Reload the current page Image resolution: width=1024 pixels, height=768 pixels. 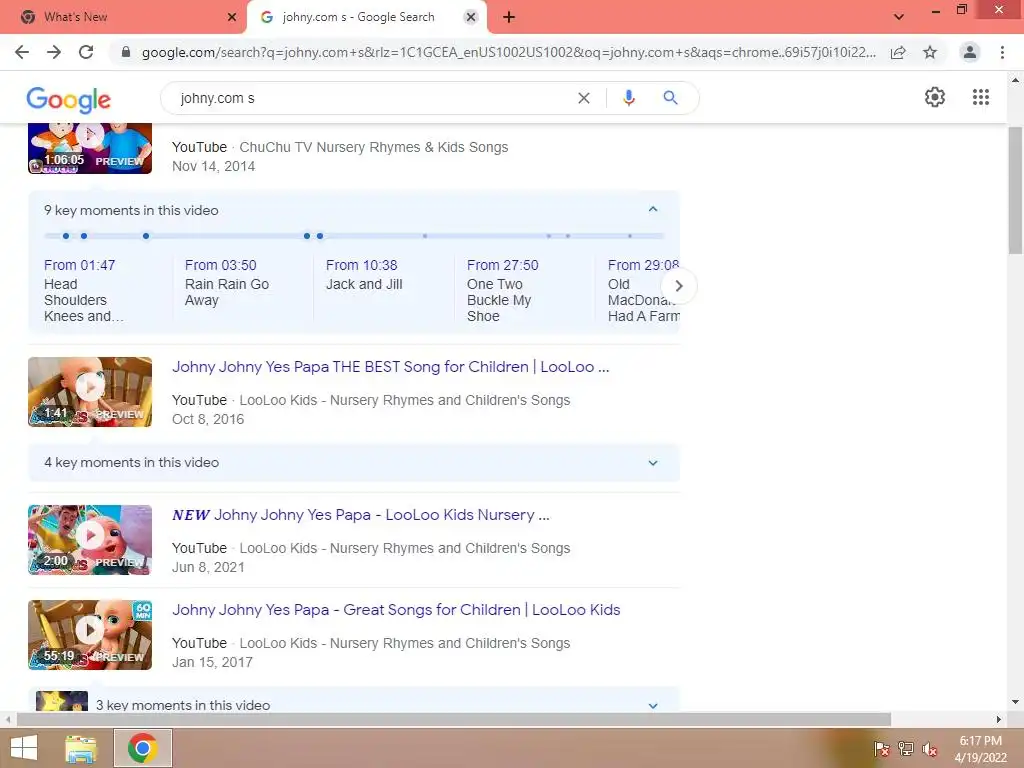(86, 52)
